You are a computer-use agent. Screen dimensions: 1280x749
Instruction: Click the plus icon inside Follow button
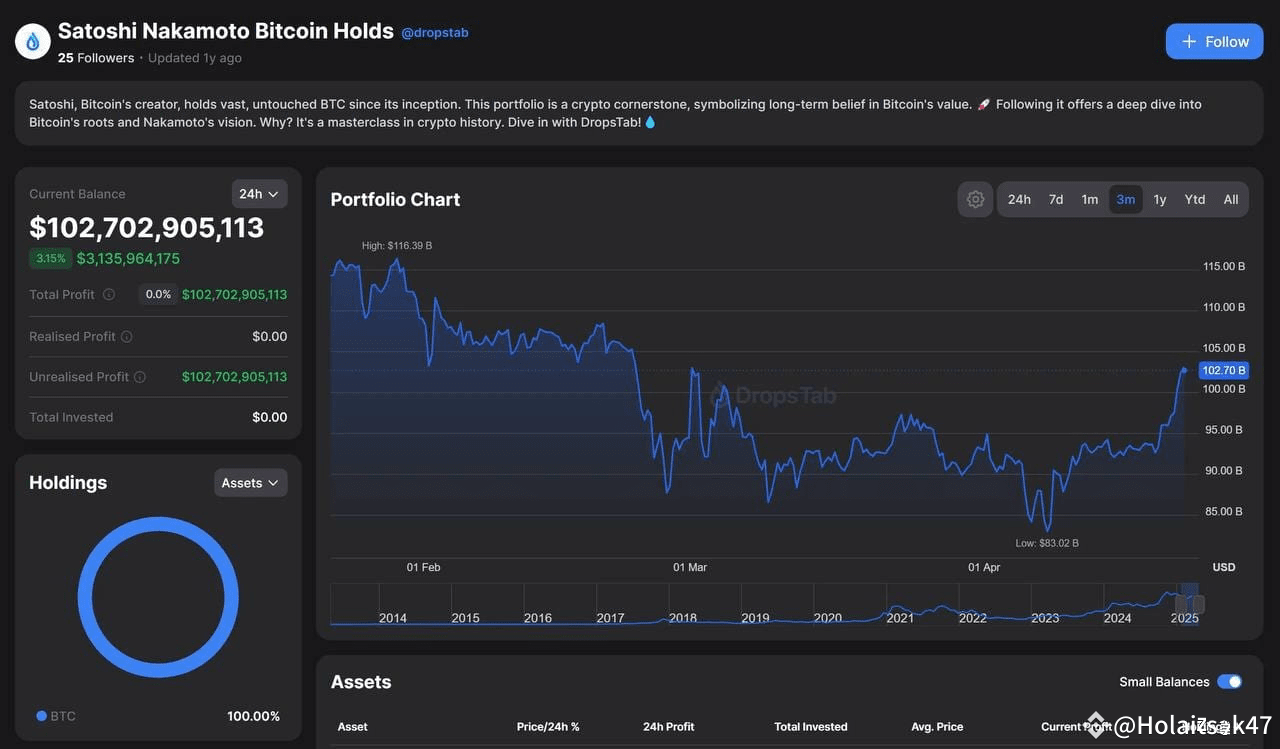[x=1188, y=42]
